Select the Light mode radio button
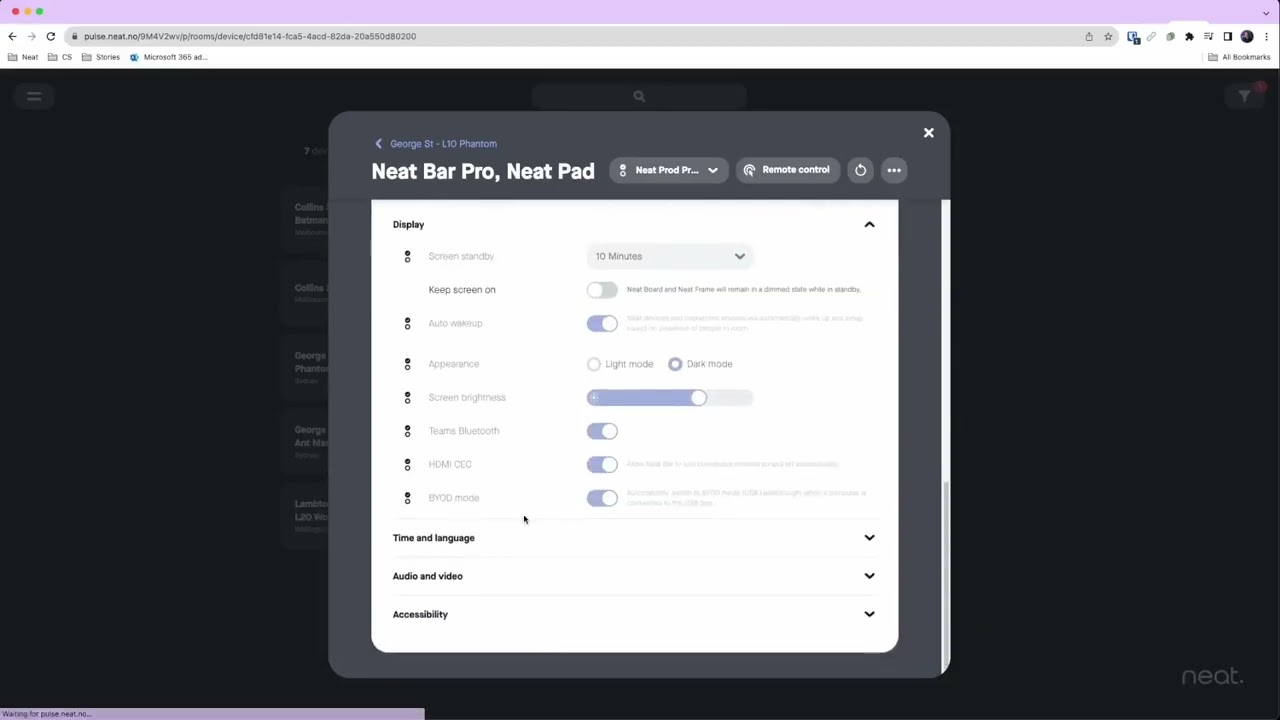The image size is (1280, 720). 594,364
